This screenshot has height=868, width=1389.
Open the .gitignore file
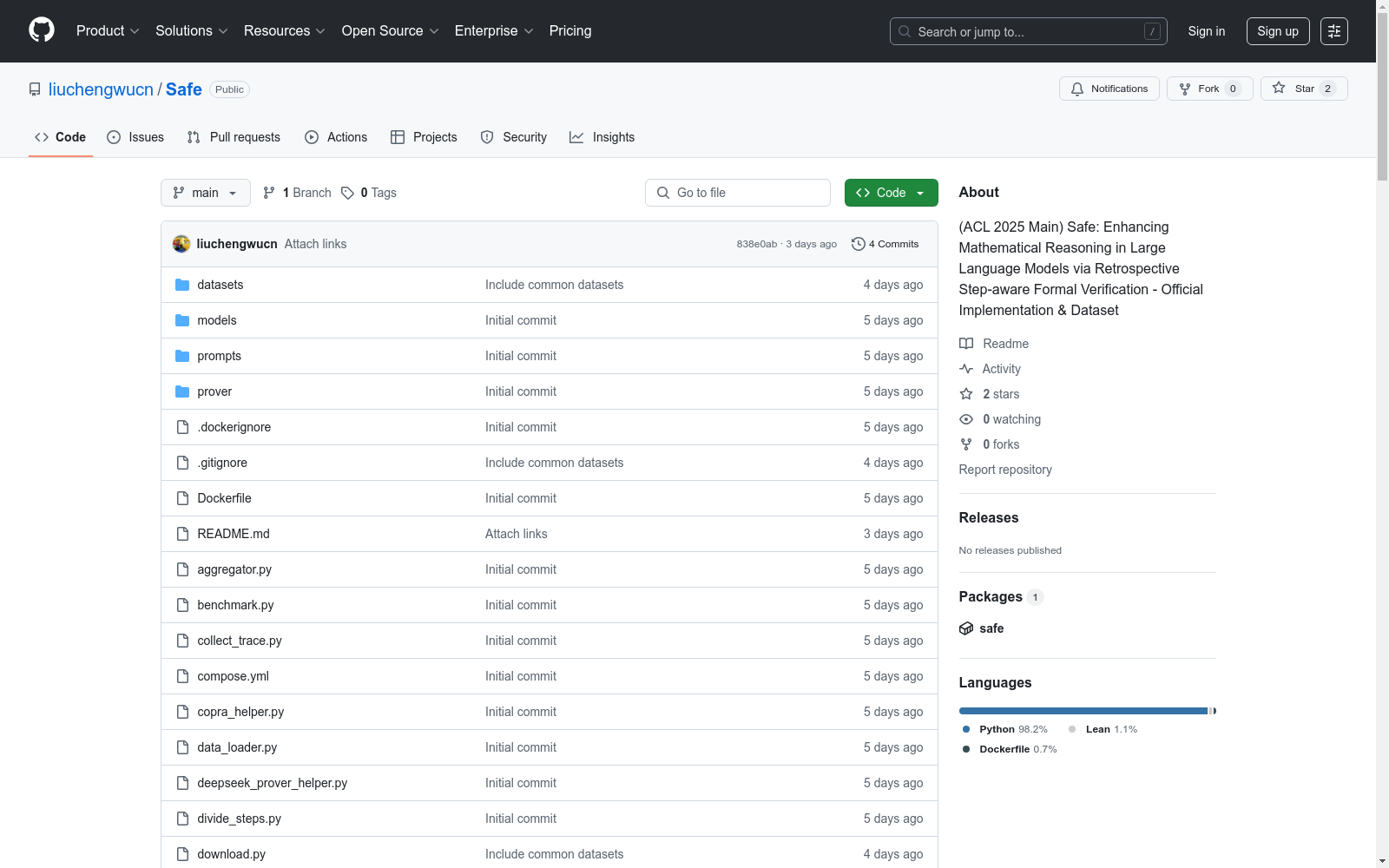[x=222, y=463]
